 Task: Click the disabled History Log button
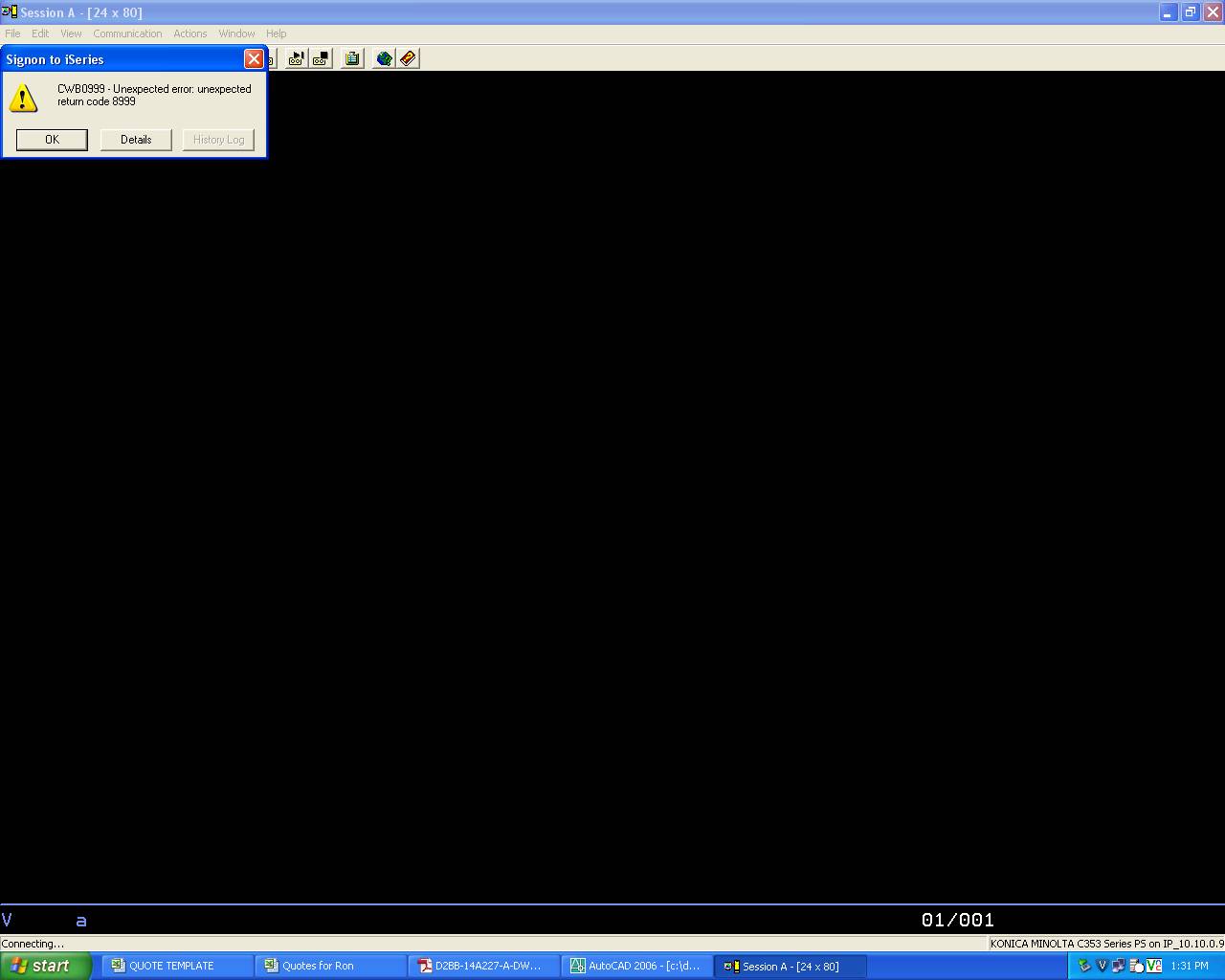(218, 140)
